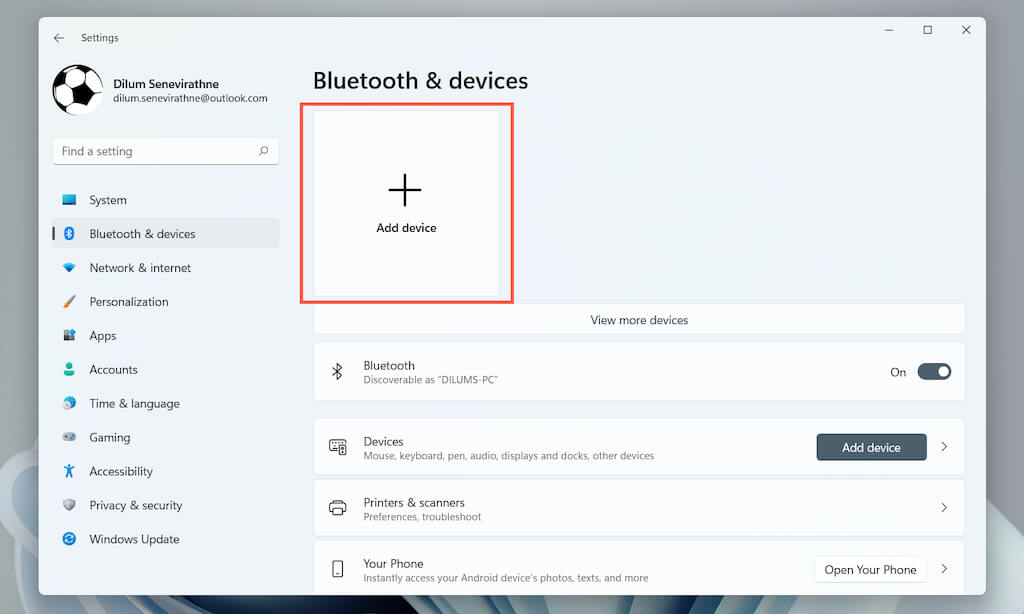Click the Devices keyboard icon
1024x614 pixels.
pyautogui.click(x=338, y=447)
